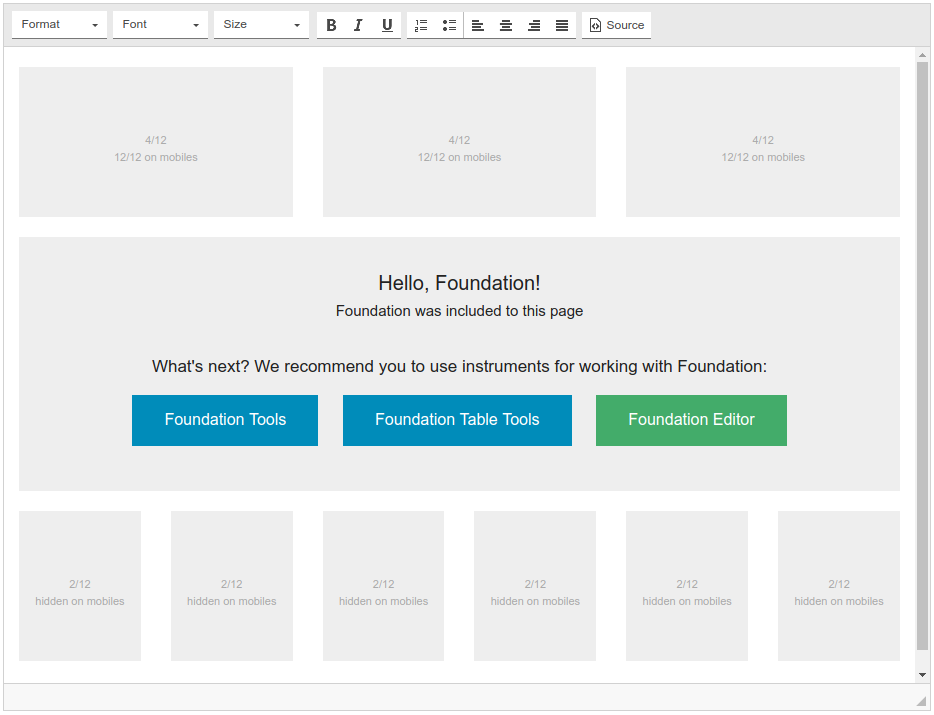Screen dimensions: 934x715
Task: Click the editor resize handle
Action: point(921,701)
